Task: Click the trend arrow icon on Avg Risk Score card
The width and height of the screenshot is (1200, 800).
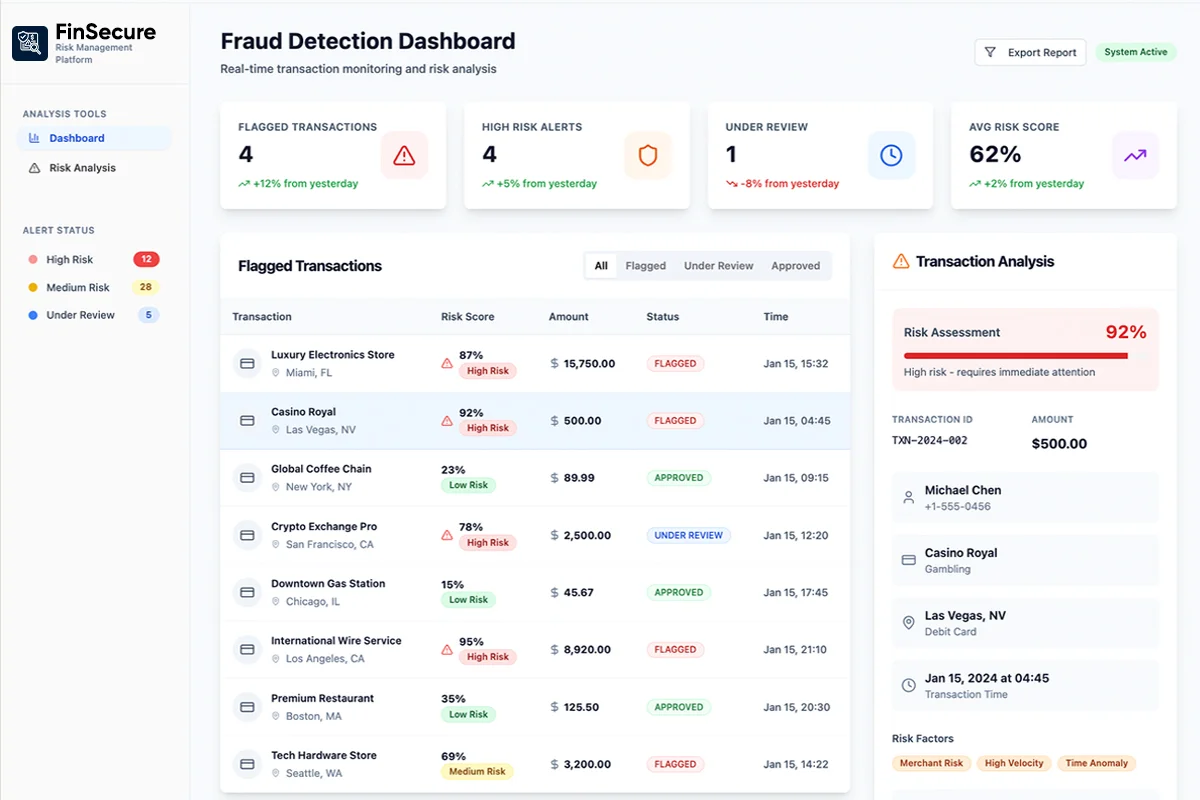Action: pos(1135,155)
